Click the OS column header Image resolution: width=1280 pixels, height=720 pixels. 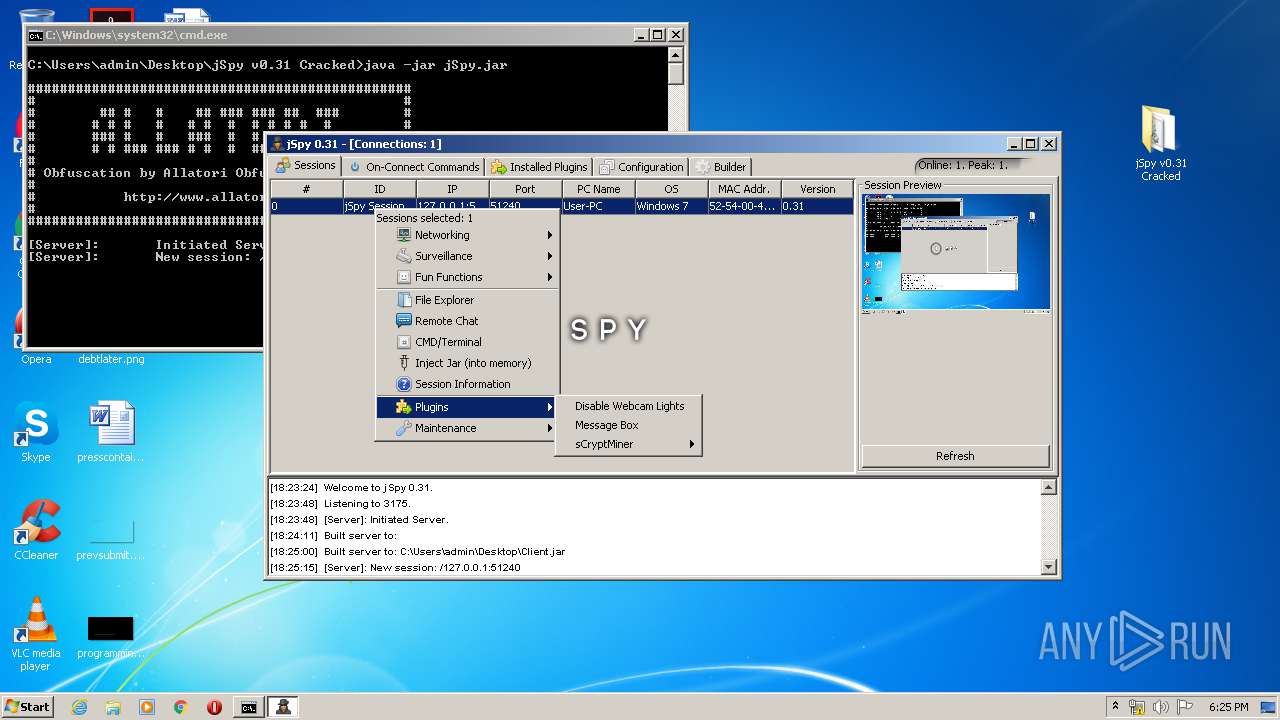(672, 189)
